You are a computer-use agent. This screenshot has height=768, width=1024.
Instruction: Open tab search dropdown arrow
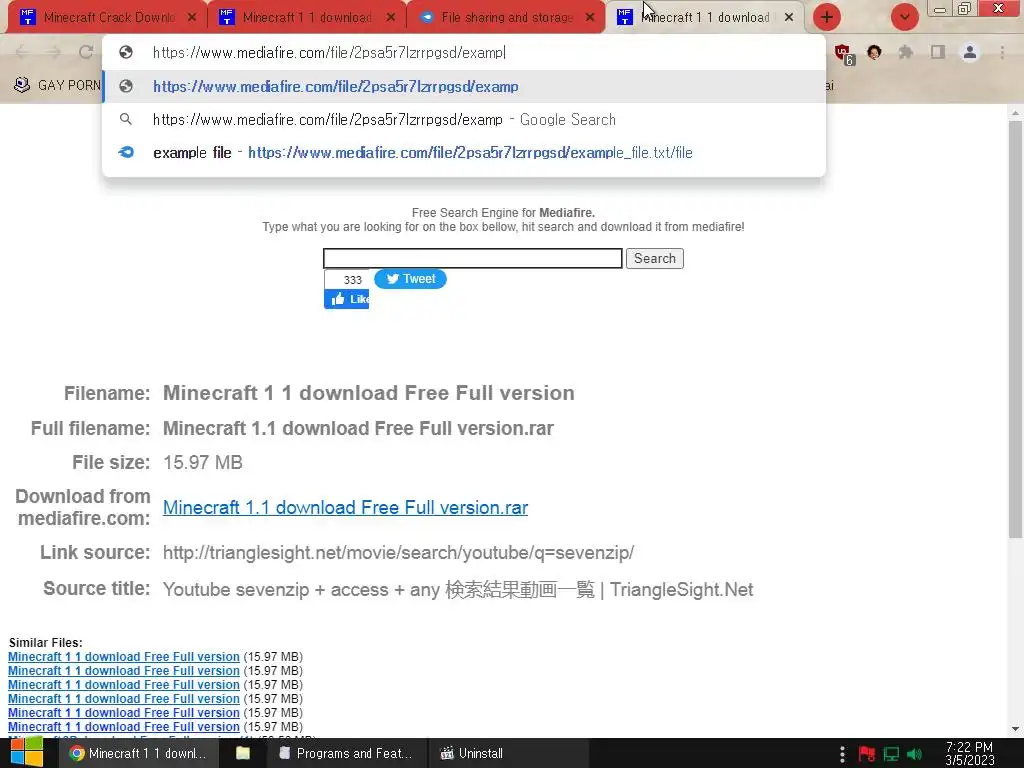[904, 17]
